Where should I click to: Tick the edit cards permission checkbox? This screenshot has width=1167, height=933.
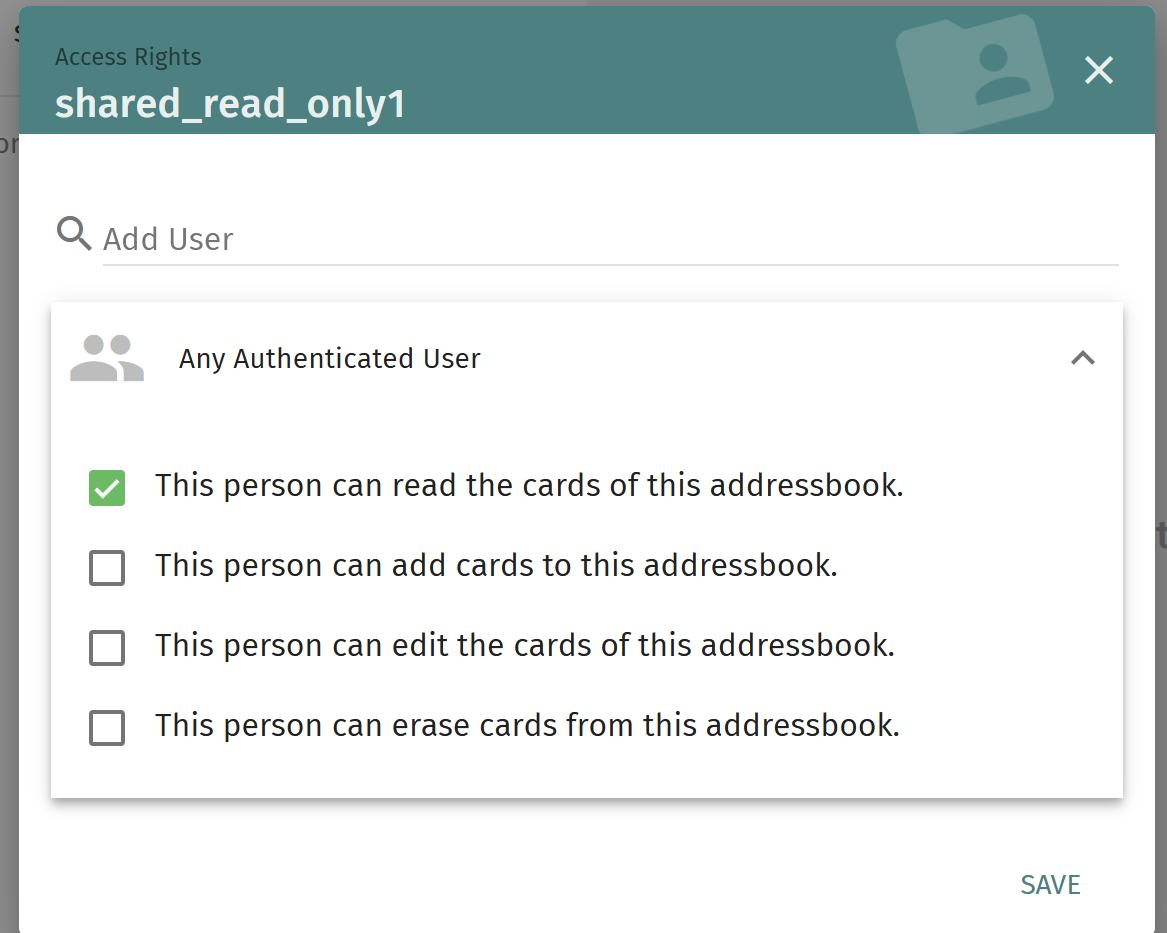pyautogui.click(x=107, y=648)
